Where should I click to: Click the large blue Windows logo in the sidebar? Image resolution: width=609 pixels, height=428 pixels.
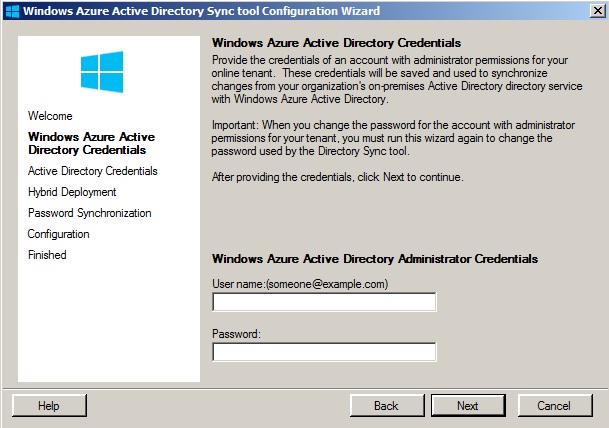tap(102, 72)
